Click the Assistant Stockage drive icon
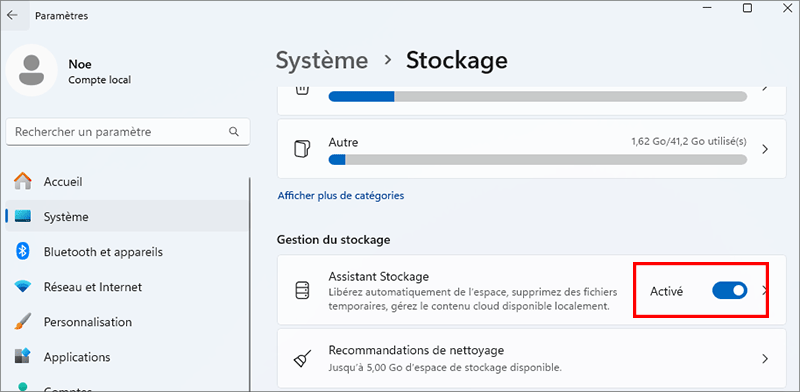 point(303,290)
